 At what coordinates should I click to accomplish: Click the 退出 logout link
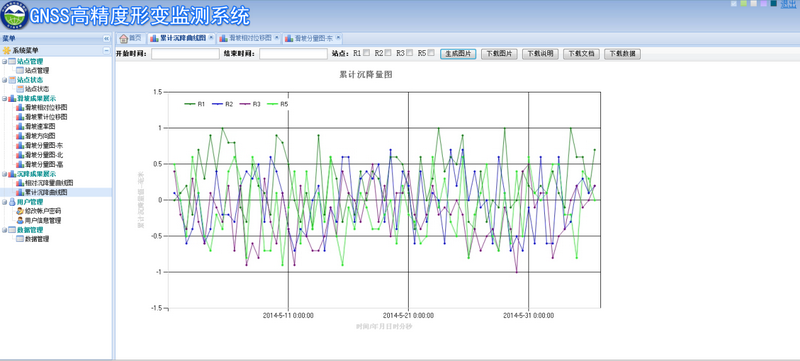coord(788,4)
